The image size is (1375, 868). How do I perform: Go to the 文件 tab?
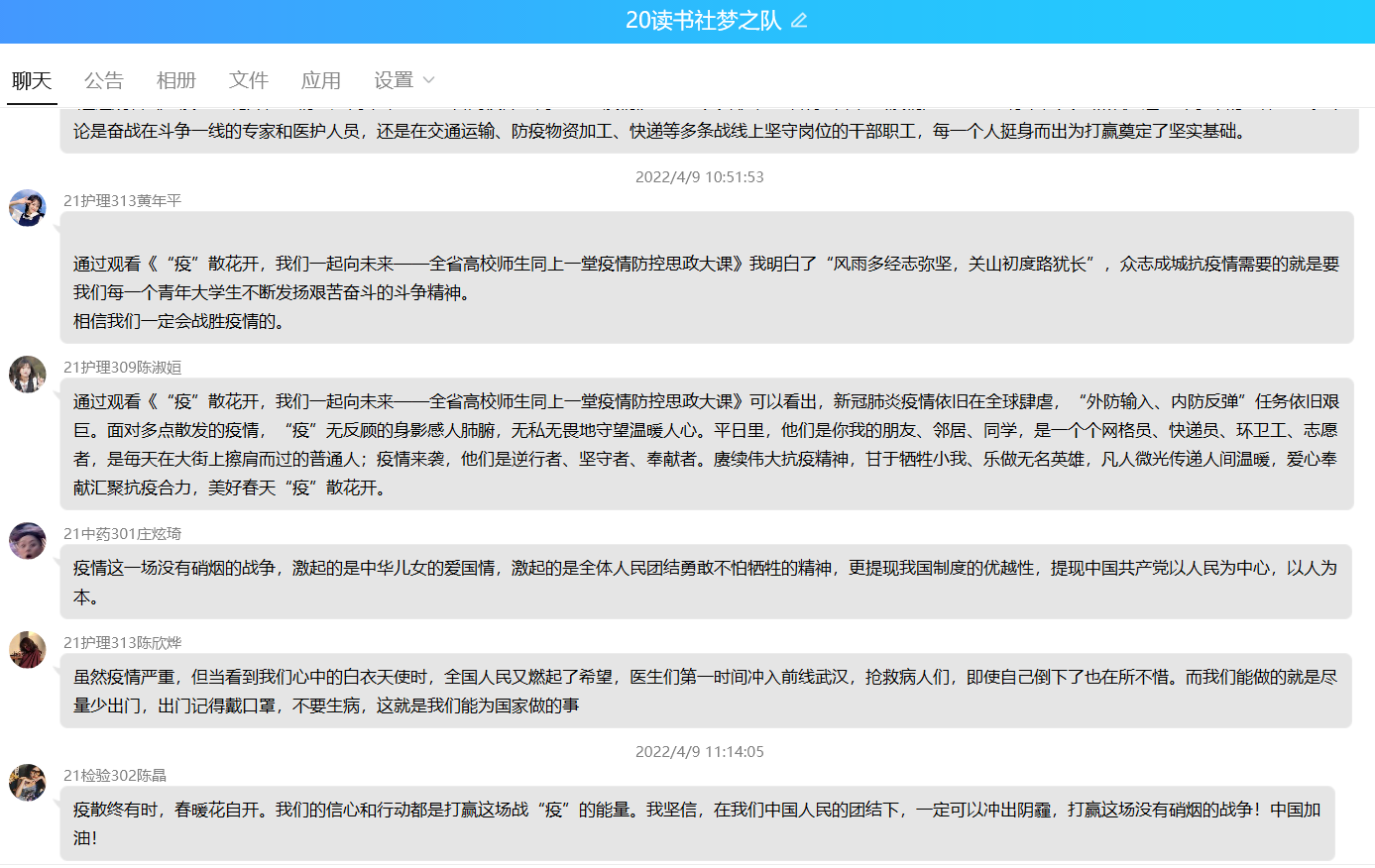click(249, 80)
